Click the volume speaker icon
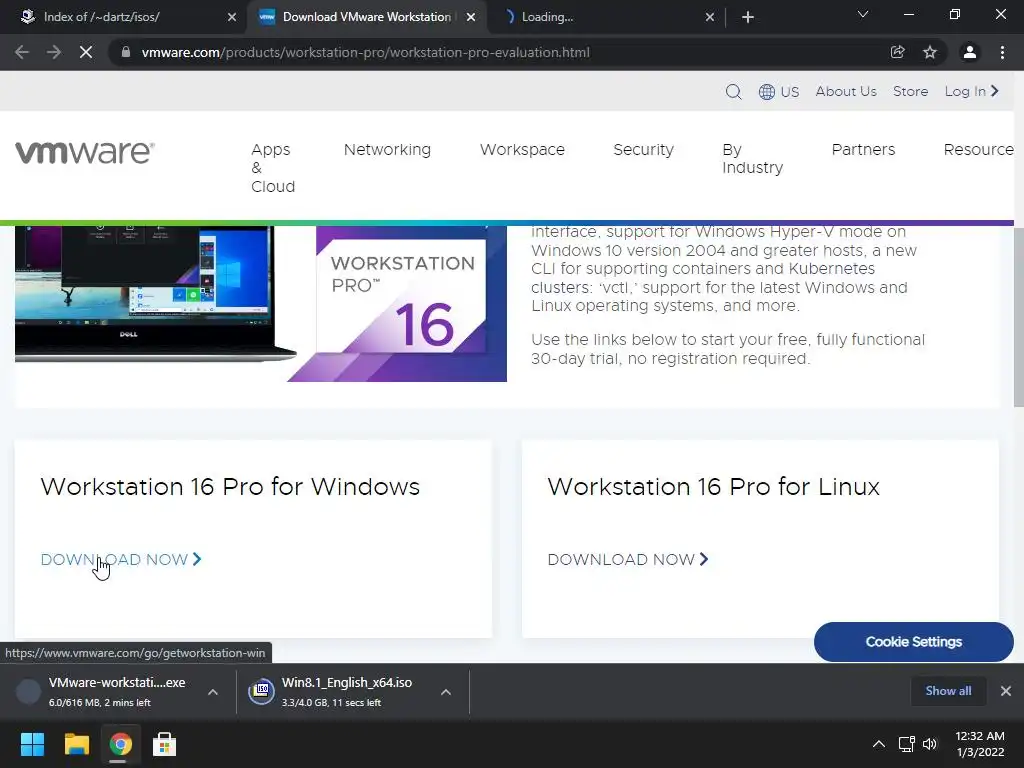 (x=930, y=744)
